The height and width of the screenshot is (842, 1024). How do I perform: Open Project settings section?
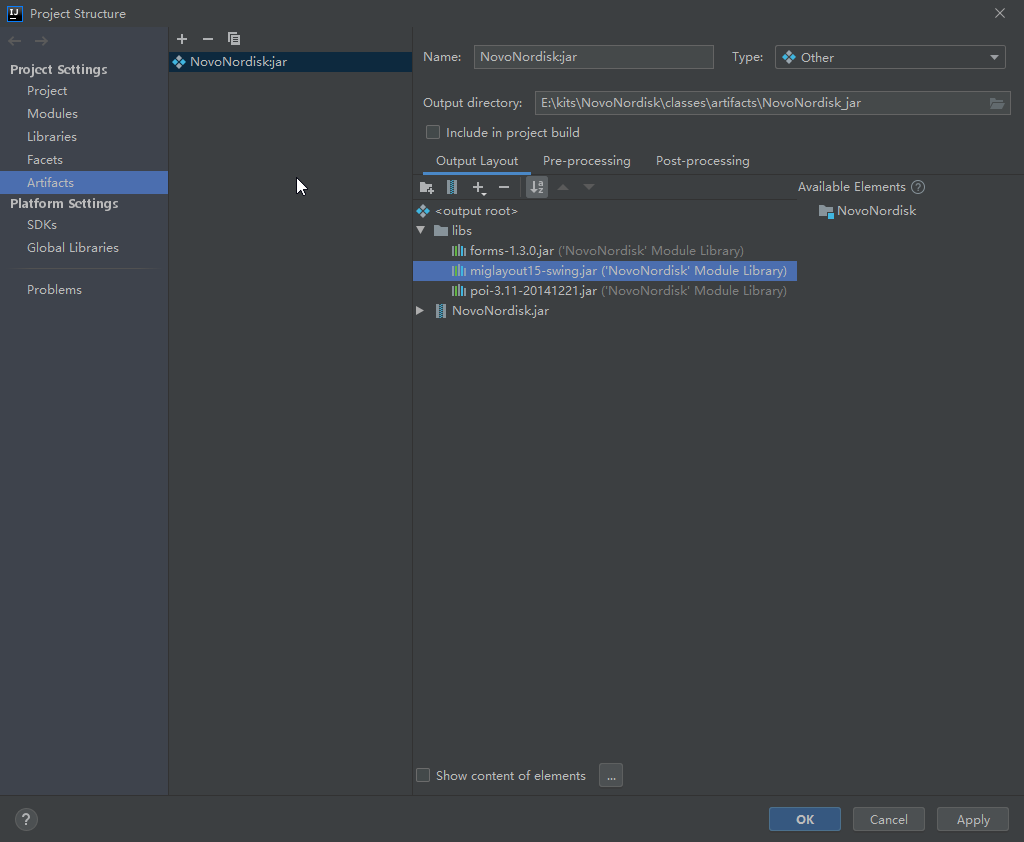tap(47, 91)
